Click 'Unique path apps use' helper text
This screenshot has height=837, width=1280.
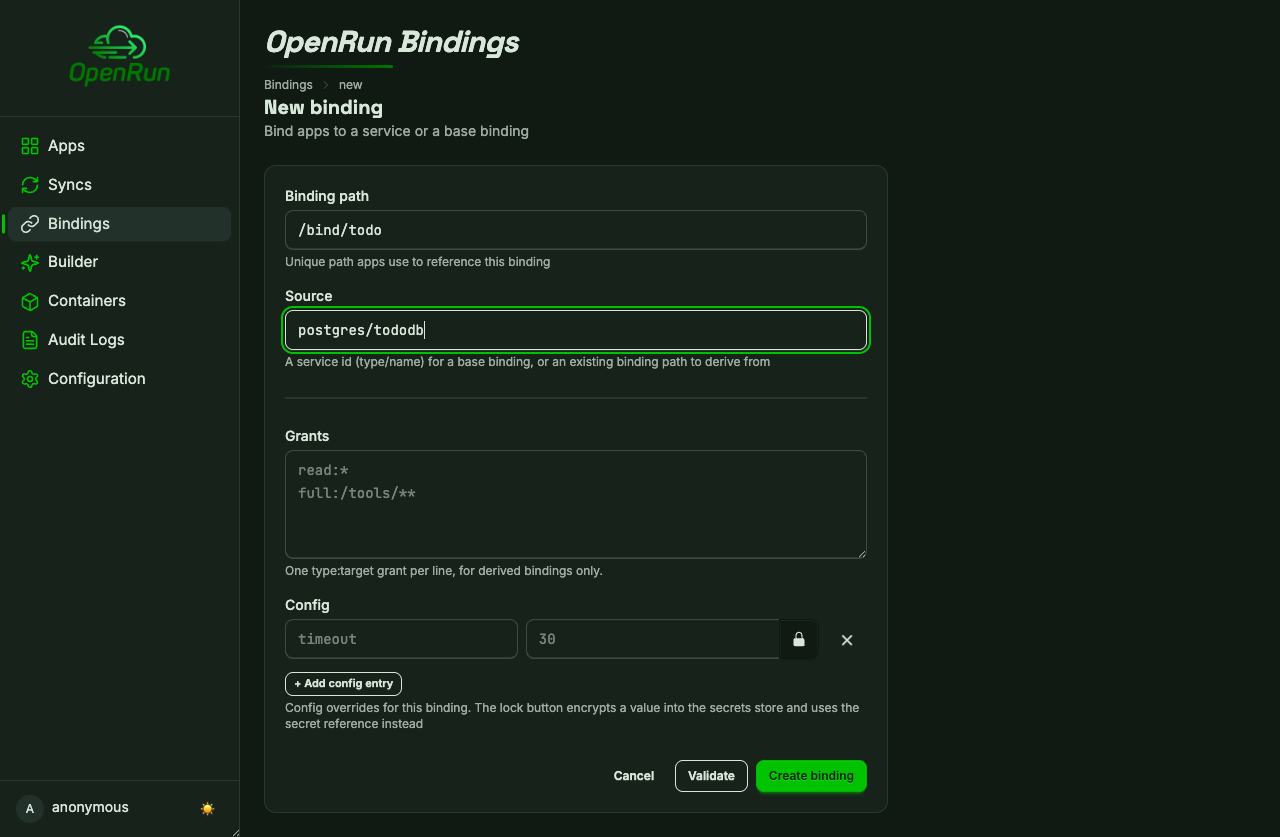(x=417, y=262)
